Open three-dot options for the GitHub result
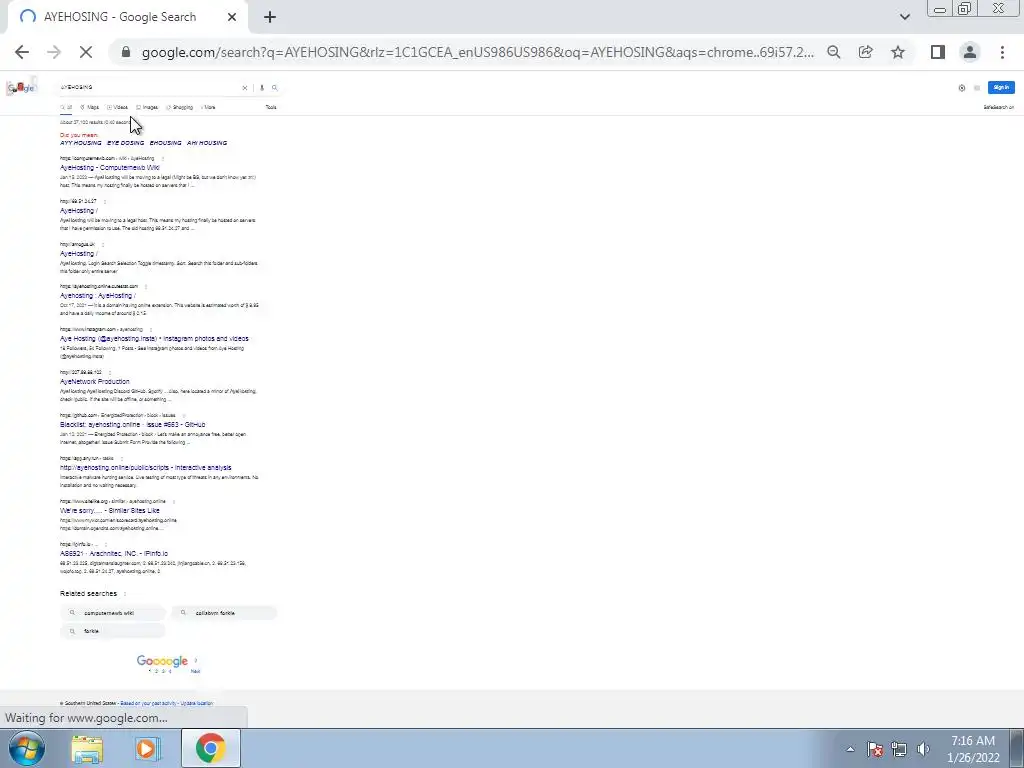This screenshot has width=1024, height=768. (x=184, y=415)
